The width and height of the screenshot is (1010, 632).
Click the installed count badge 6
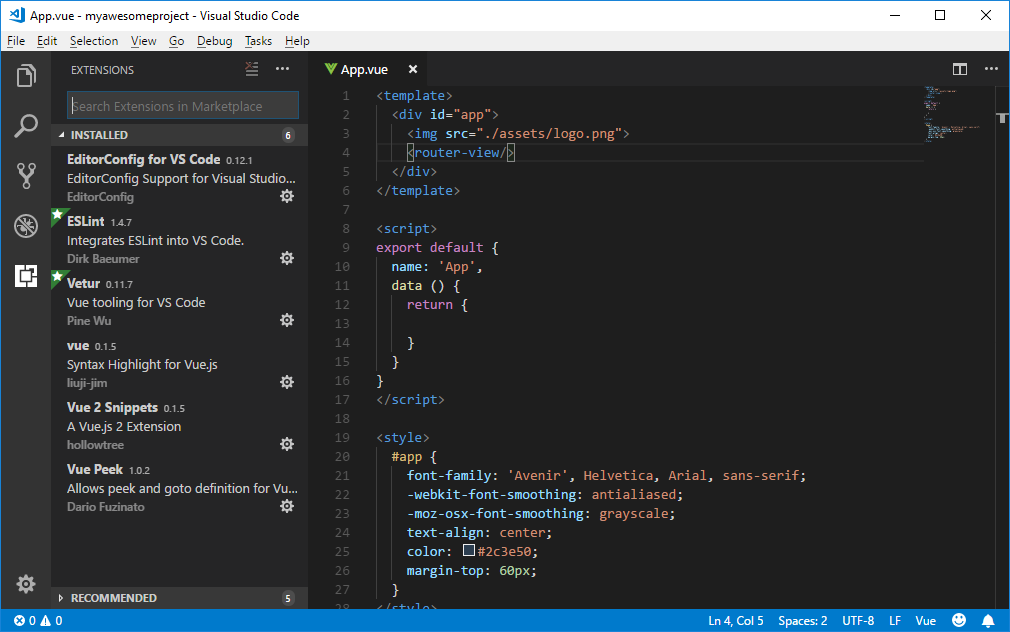pyautogui.click(x=288, y=135)
